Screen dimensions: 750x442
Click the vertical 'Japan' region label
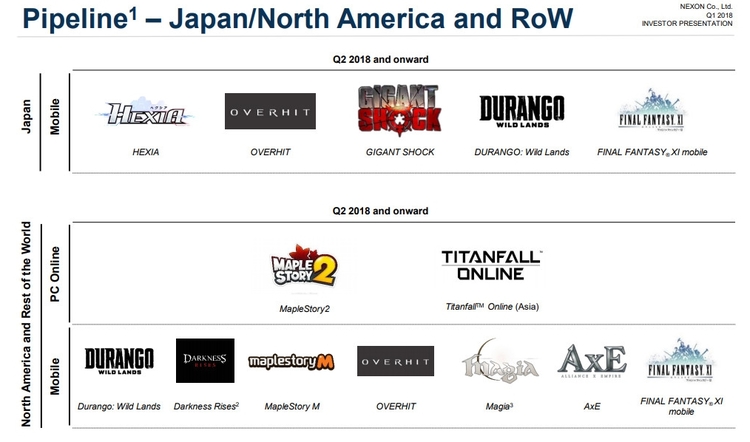[26, 116]
